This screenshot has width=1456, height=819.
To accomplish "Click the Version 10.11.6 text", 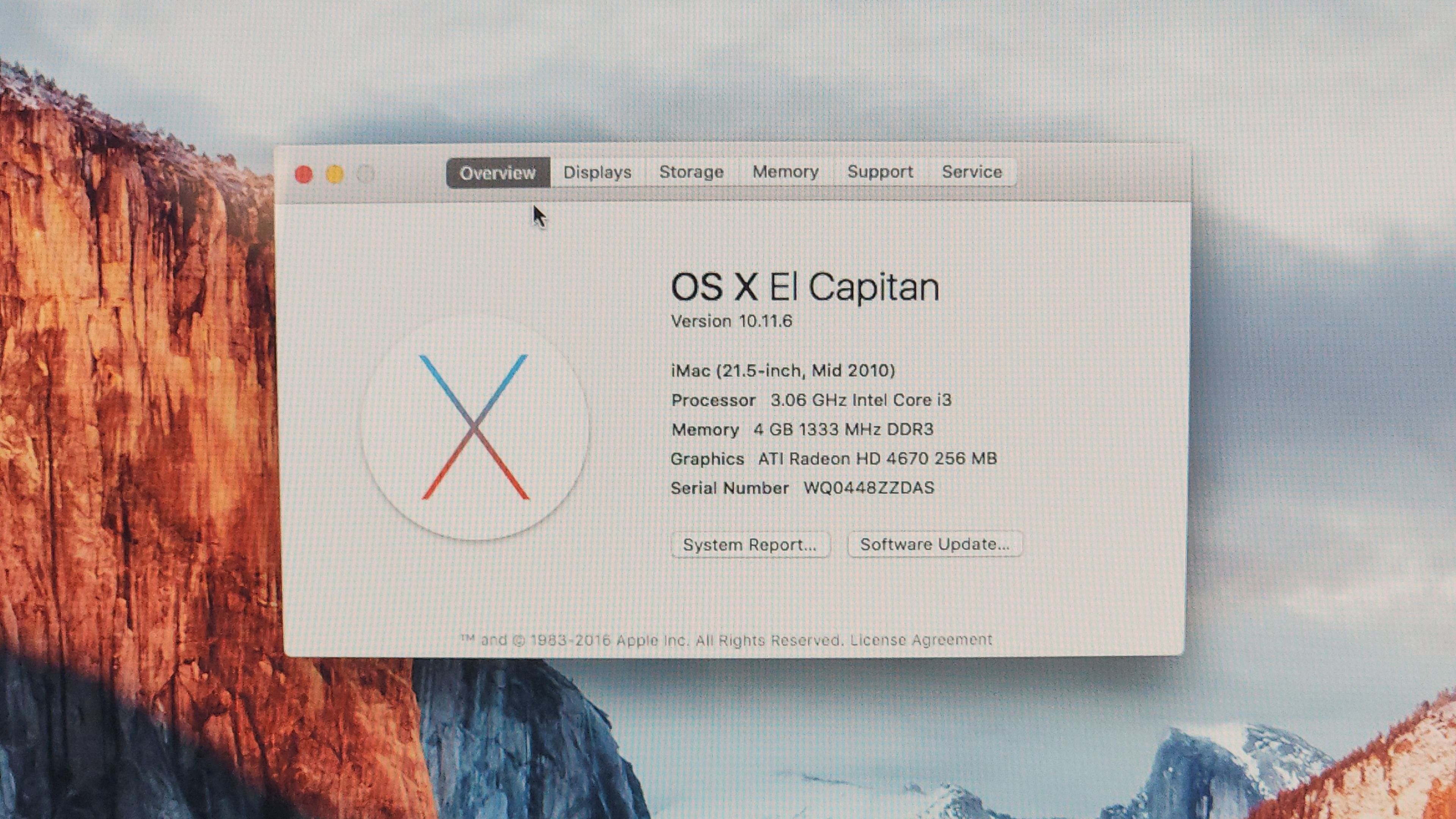I will point(731,321).
